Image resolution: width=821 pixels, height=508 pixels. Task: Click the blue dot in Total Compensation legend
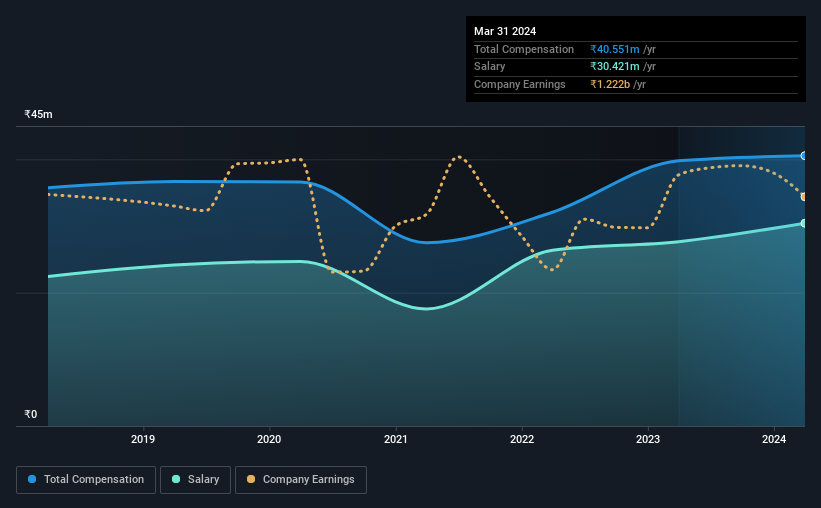coord(32,479)
